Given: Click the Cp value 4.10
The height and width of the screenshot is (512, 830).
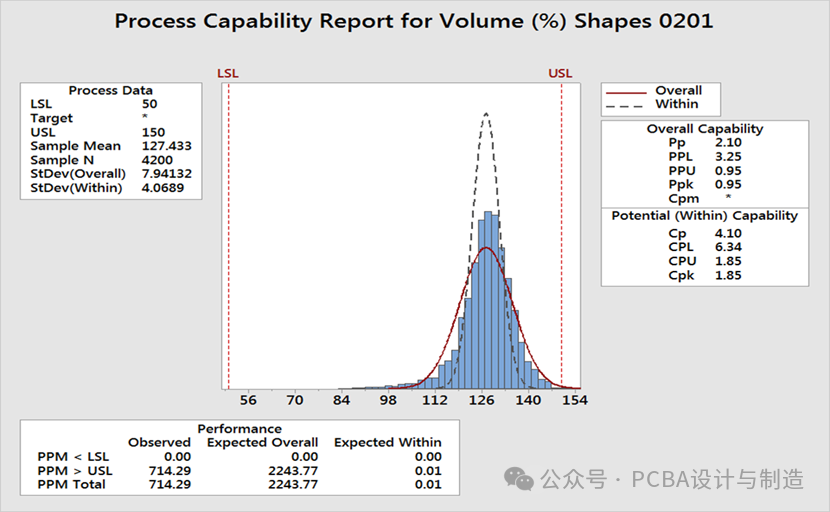Looking at the screenshot, I should tap(728, 233).
